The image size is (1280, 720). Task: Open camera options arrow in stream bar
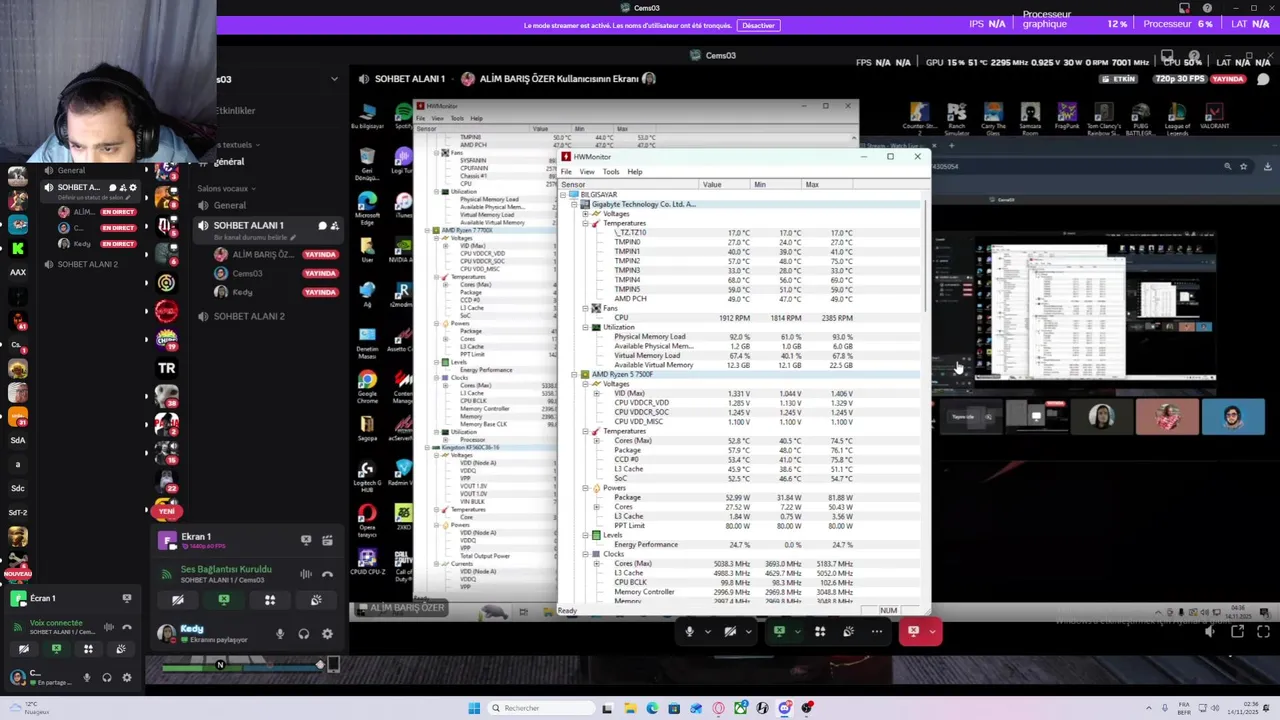(748, 631)
